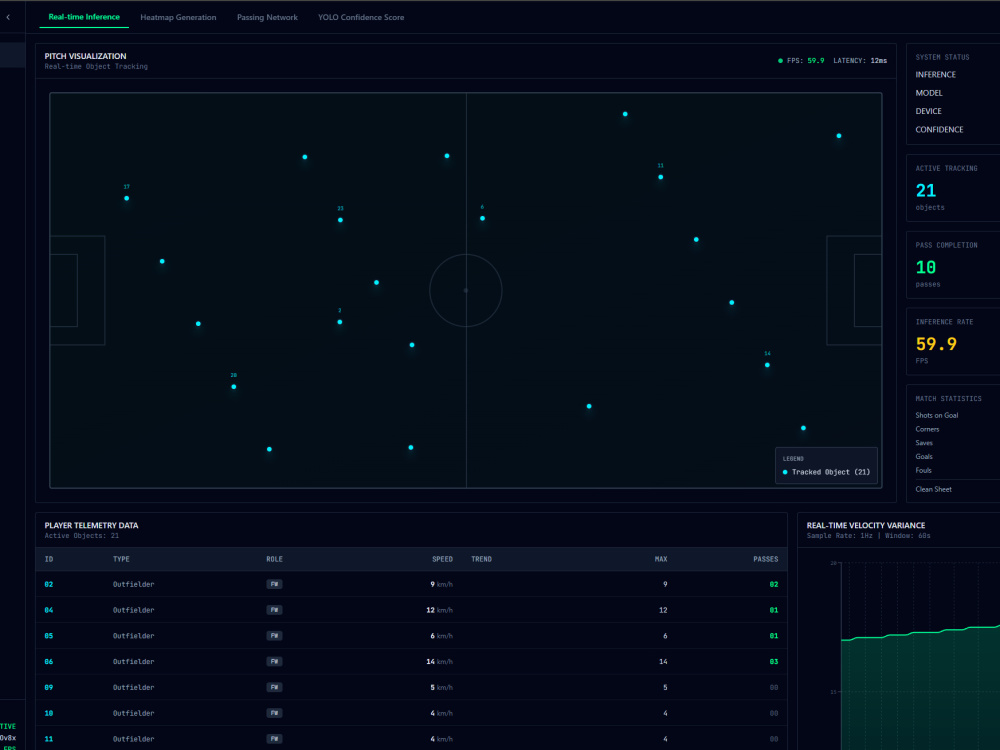Click the MODEL system status row
The height and width of the screenshot is (750, 1000).
[929, 93]
